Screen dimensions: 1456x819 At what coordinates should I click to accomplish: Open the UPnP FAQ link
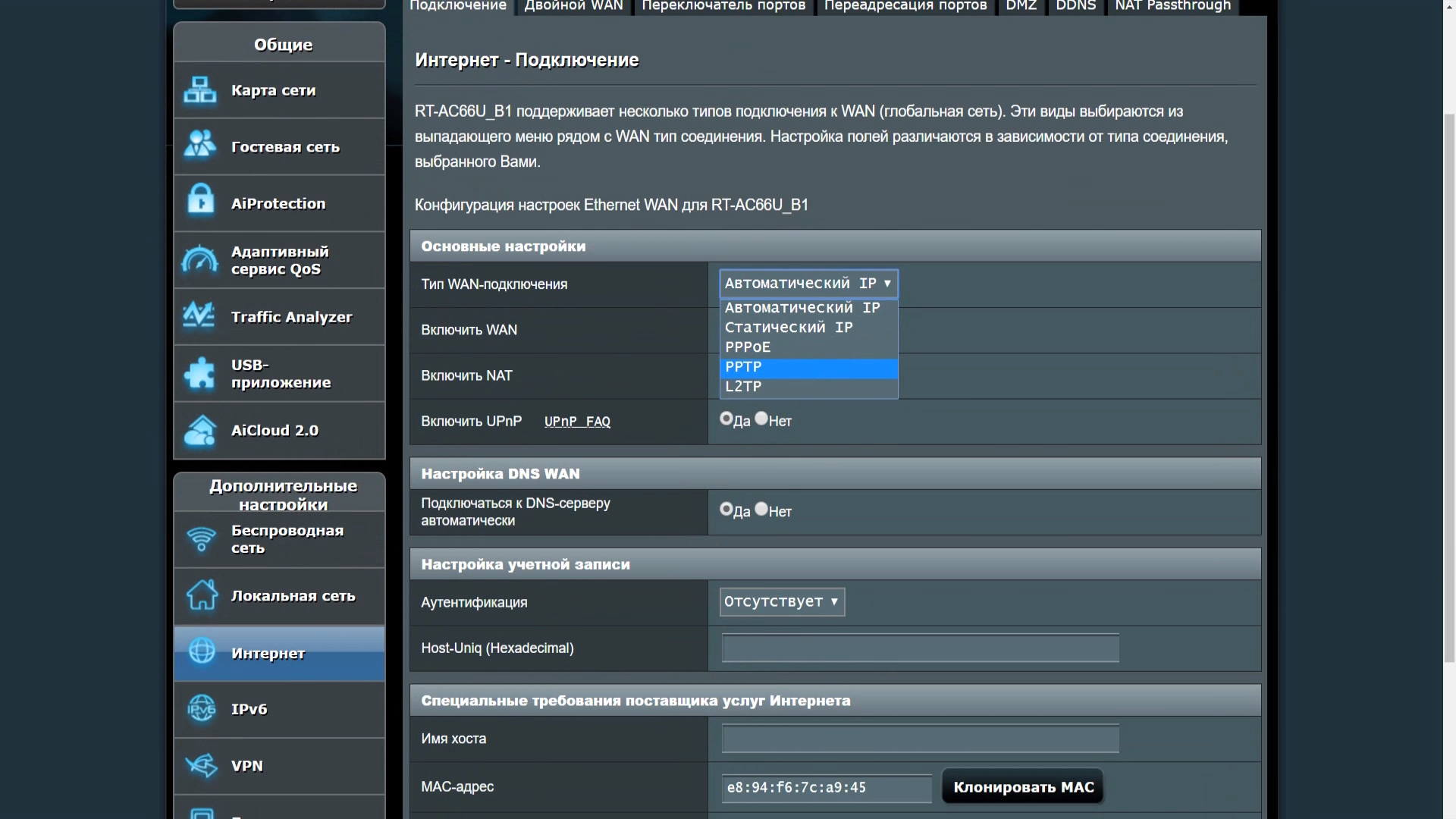point(577,422)
